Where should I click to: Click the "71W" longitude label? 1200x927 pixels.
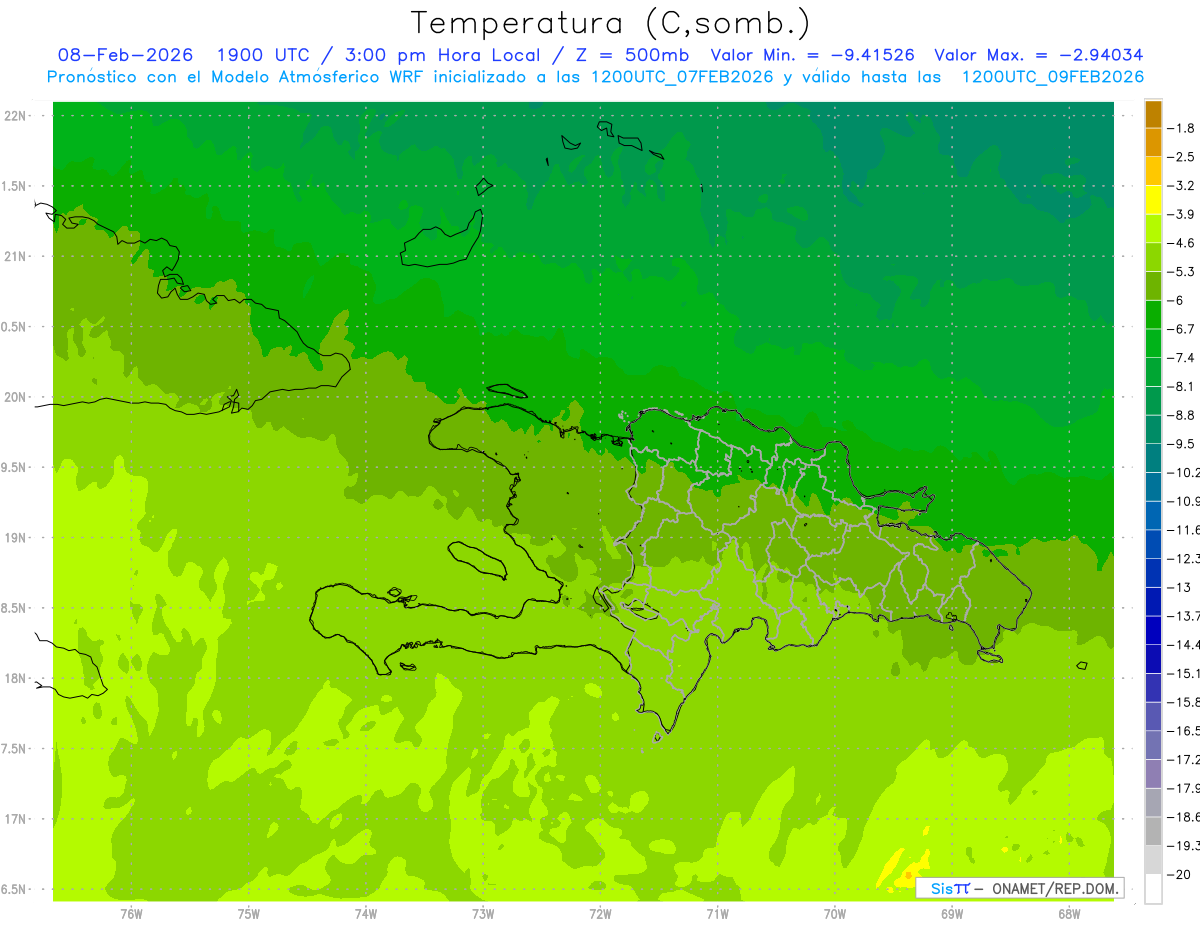pyautogui.click(x=717, y=914)
